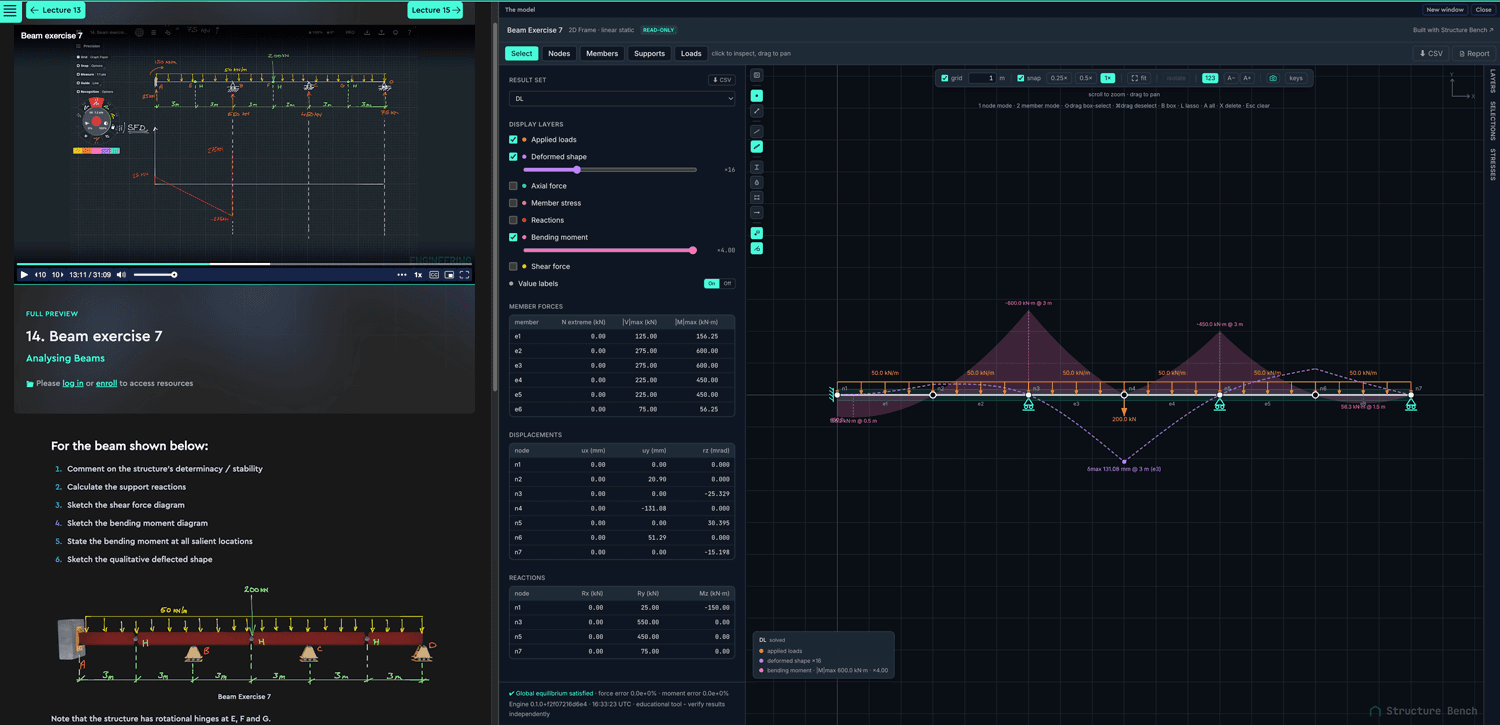This screenshot has height=725, width=1500.
Task: Select the I-beam section tool icon
Action: click(757, 167)
